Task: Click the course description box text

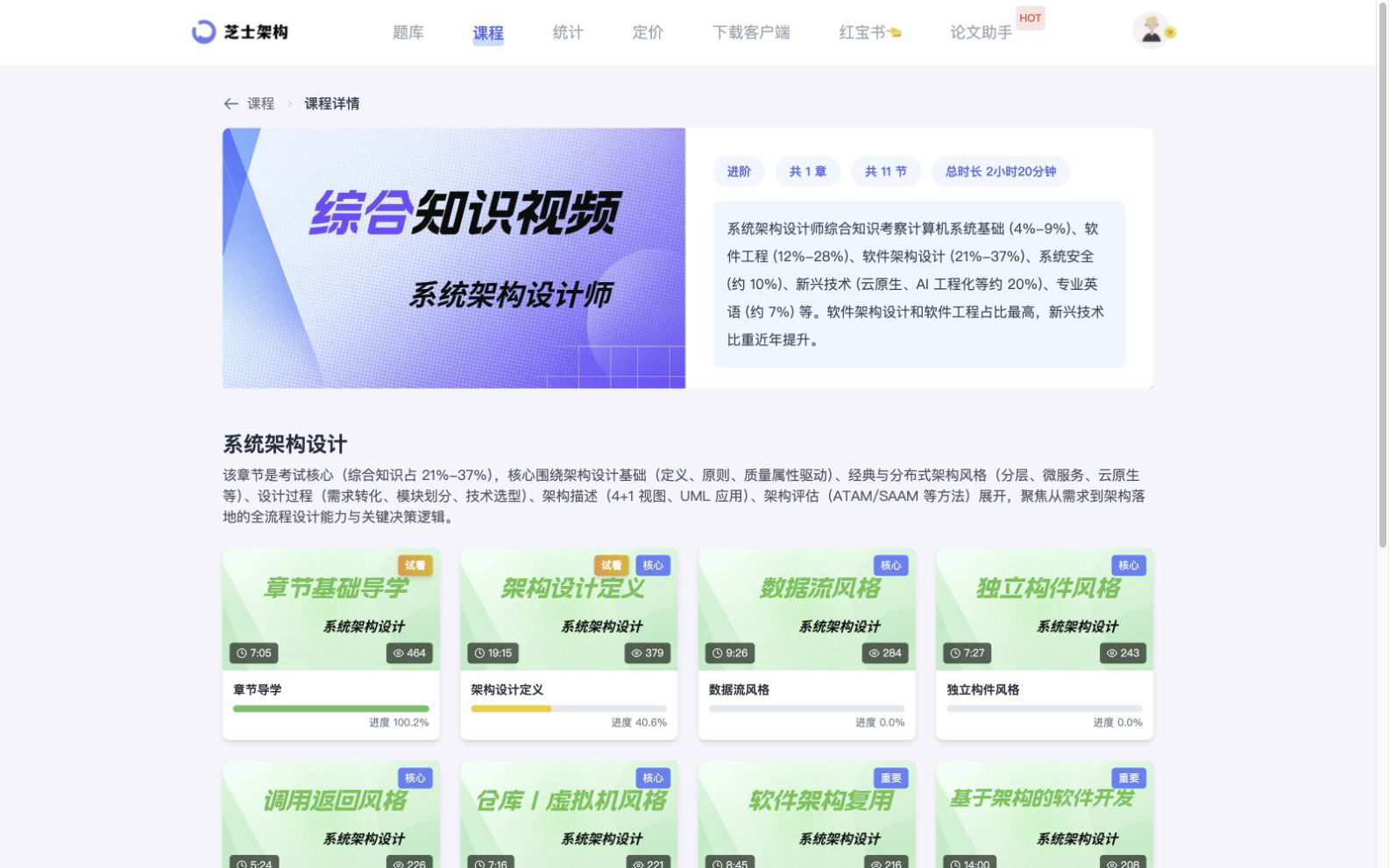Action: click(918, 284)
